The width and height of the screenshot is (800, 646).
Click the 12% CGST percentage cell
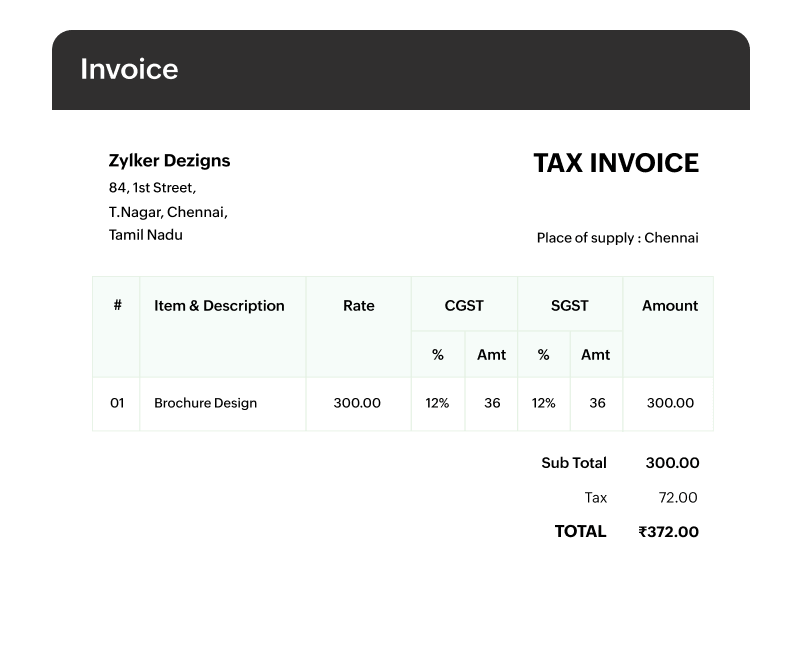[x=437, y=403]
